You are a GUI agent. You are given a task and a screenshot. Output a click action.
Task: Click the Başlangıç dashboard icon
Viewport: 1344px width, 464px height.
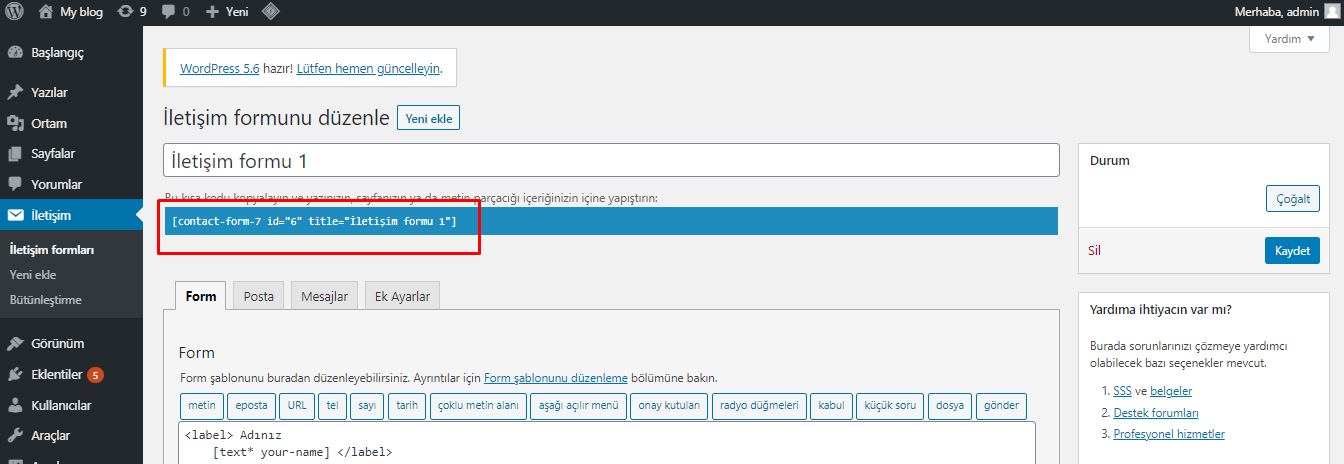click(x=15, y=53)
